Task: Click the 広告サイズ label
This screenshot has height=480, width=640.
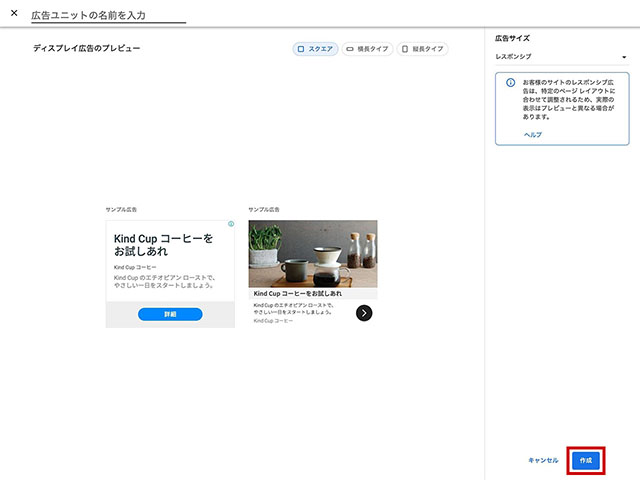Action: 512,38
